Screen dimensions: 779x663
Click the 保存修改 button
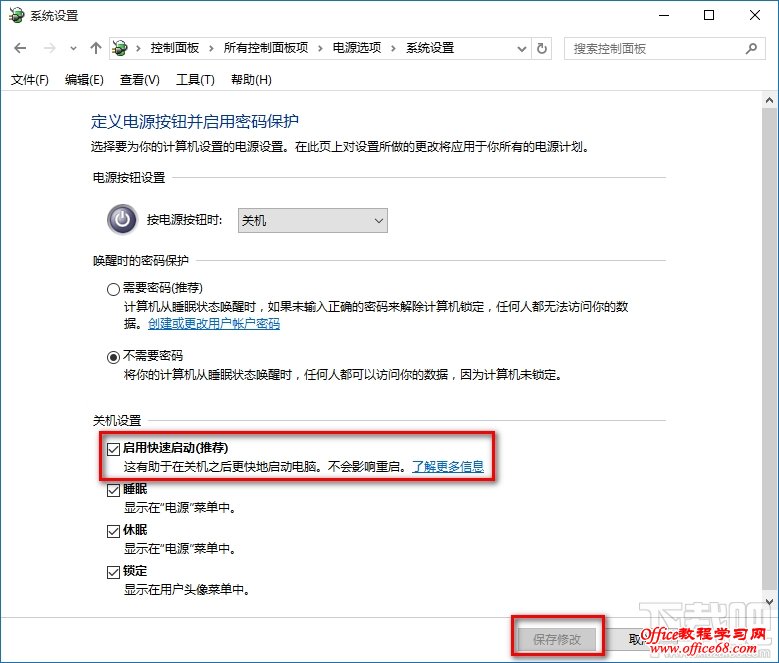tap(557, 639)
